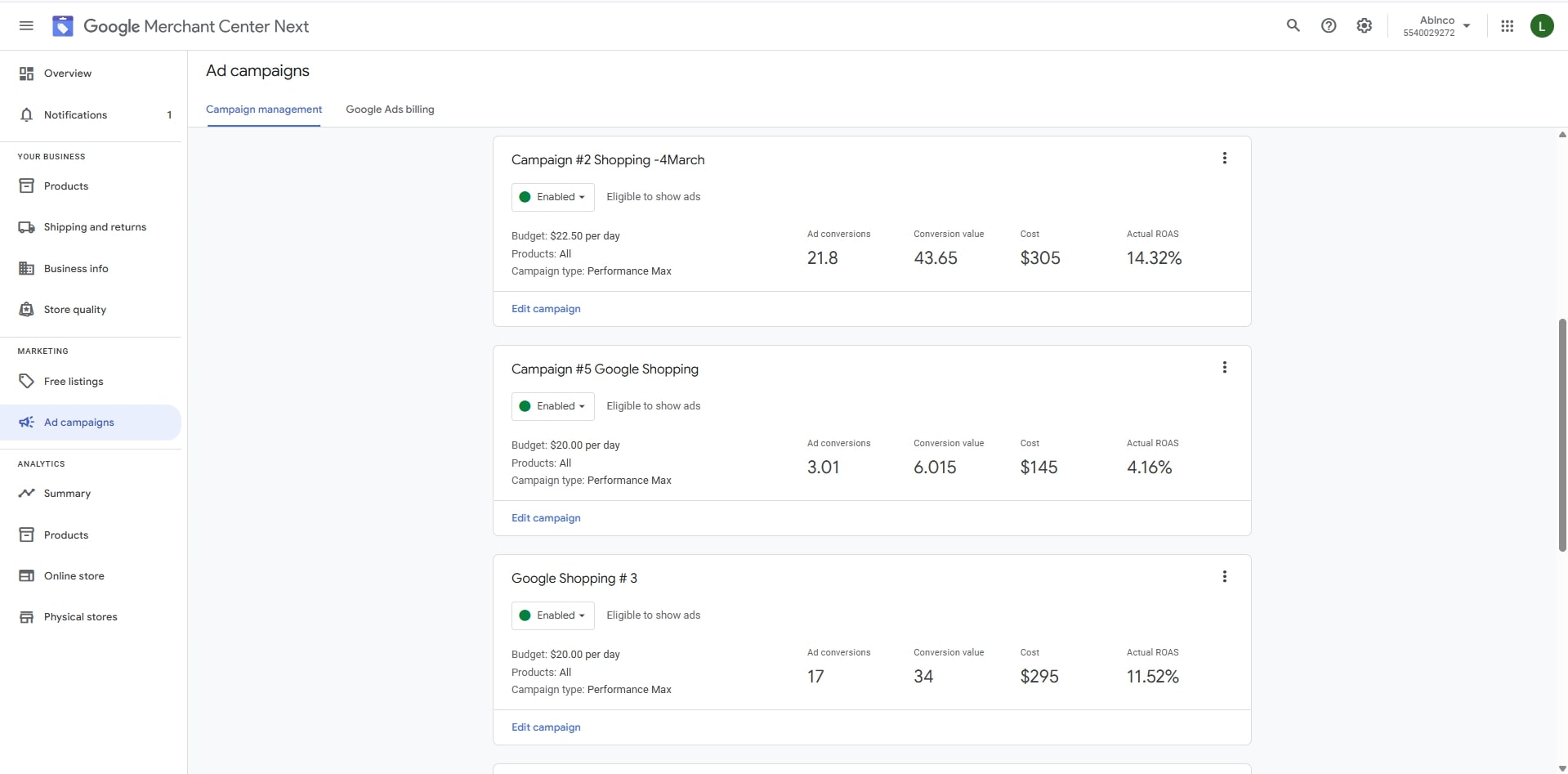Click Budget: $22.50 per day text
The image size is (1568, 774).
(565, 236)
